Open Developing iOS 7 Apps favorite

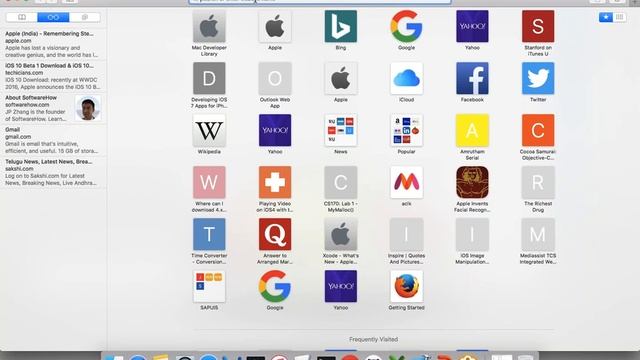pos(209,78)
